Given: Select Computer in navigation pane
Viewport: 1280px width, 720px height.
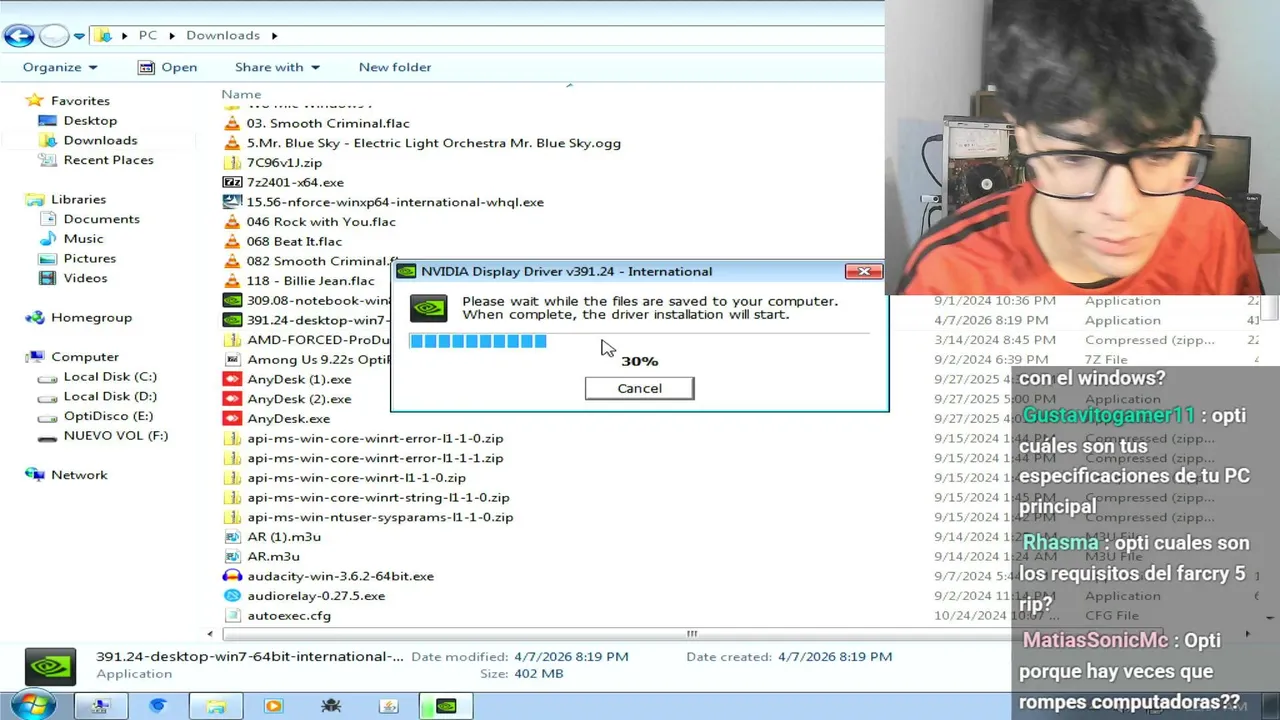Looking at the screenshot, I should coord(85,357).
